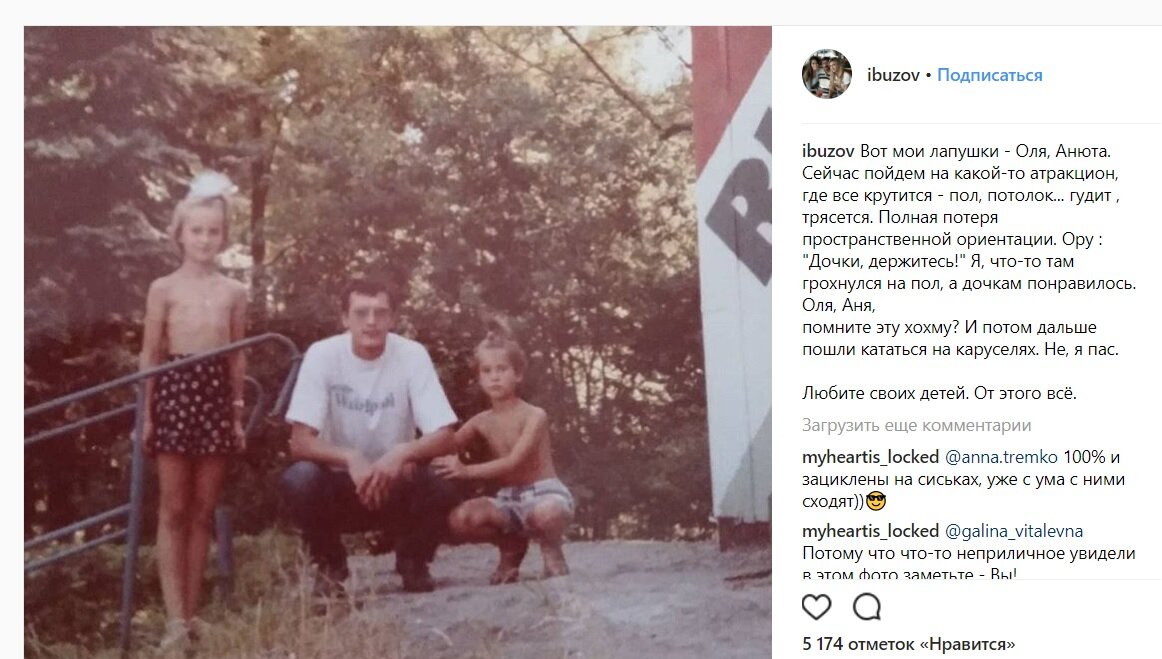This screenshot has height=659, width=1162.
Task: Open the ibuzov profile avatar picture
Action: (827, 74)
